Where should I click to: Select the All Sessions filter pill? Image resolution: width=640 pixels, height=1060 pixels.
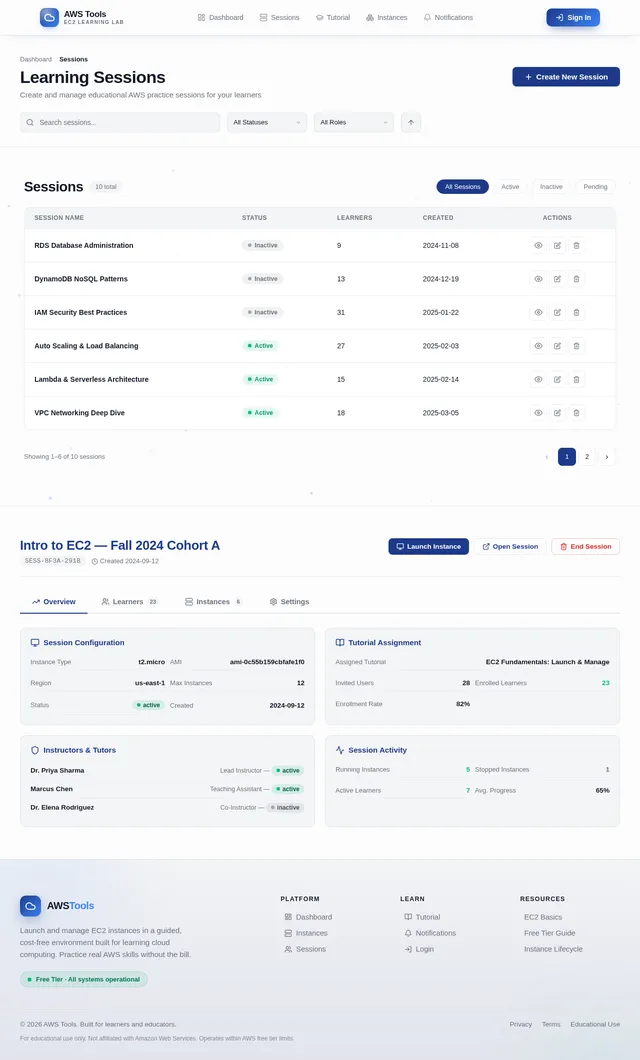[x=462, y=187]
